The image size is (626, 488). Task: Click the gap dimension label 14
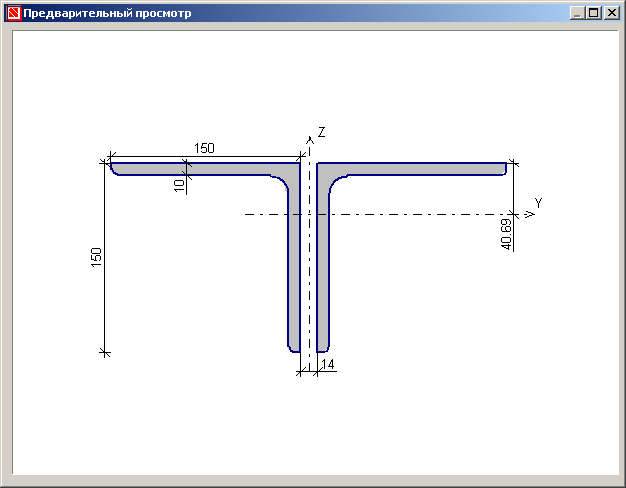[328, 365]
